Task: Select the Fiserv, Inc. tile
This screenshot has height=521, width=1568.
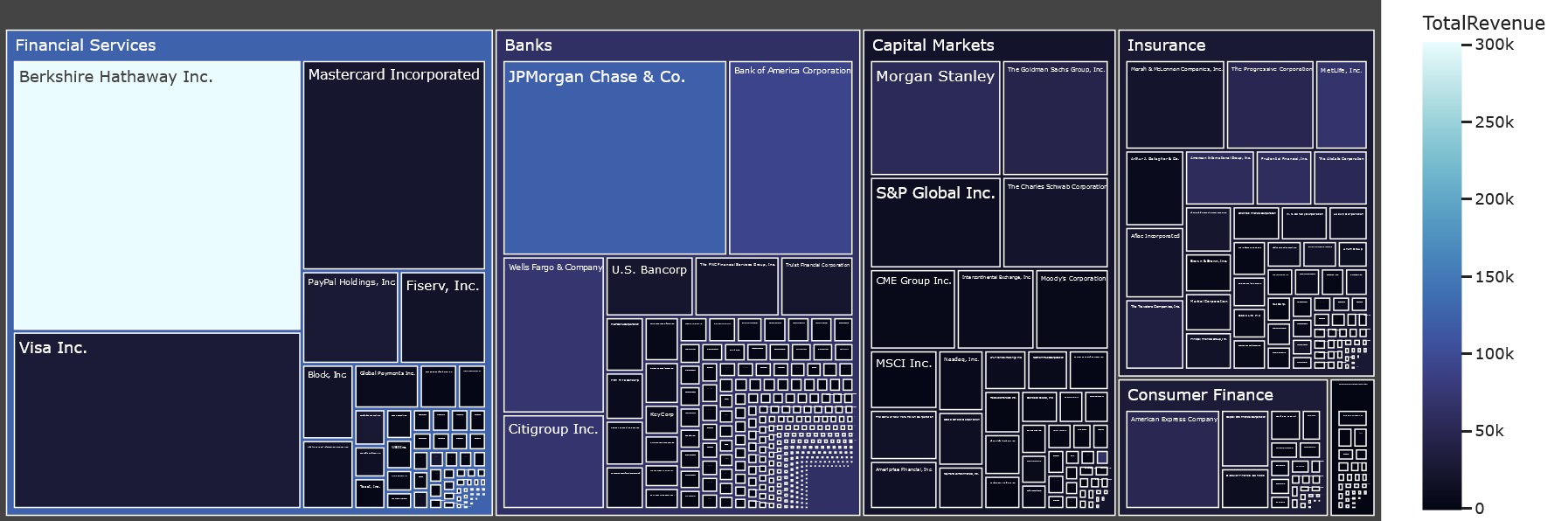Action: coord(442,317)
